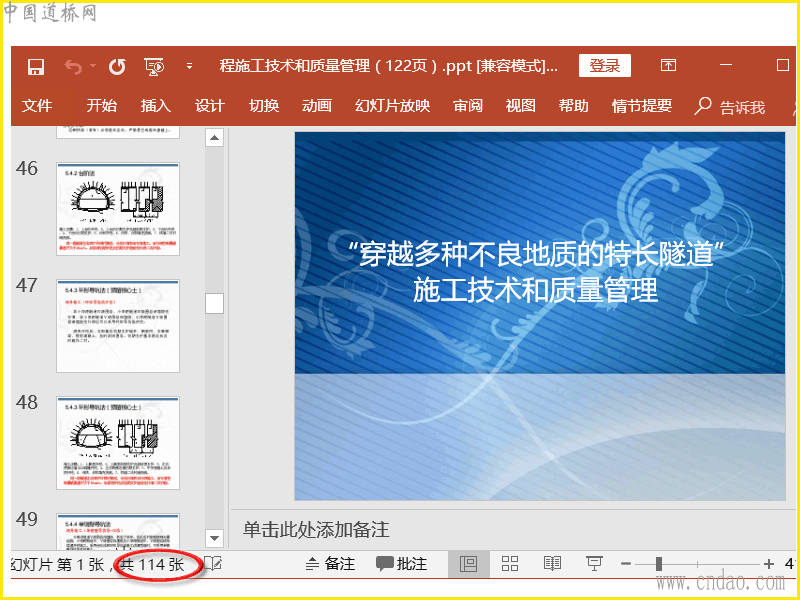Select slide thumbnail 47
Viewport: 800px width, 600px height.
(x=118, y=326)
